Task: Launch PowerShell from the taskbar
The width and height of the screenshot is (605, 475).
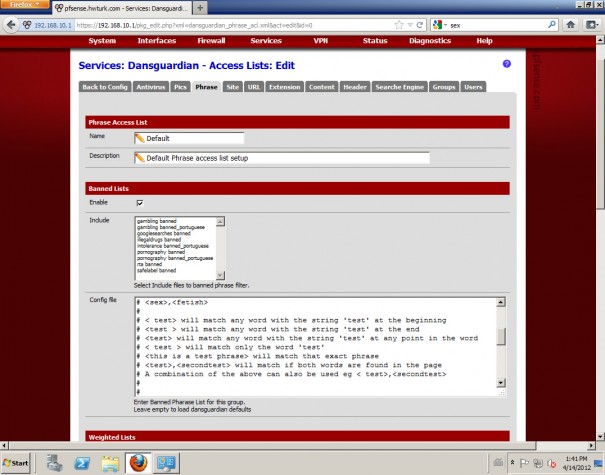Action: (x=82, y=463)
